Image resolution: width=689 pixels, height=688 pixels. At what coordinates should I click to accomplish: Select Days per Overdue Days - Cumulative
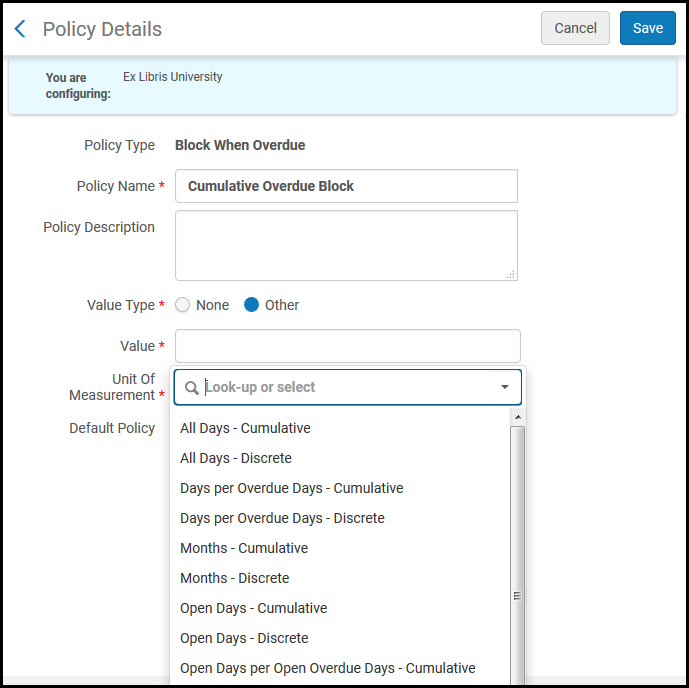coord(291,488)
